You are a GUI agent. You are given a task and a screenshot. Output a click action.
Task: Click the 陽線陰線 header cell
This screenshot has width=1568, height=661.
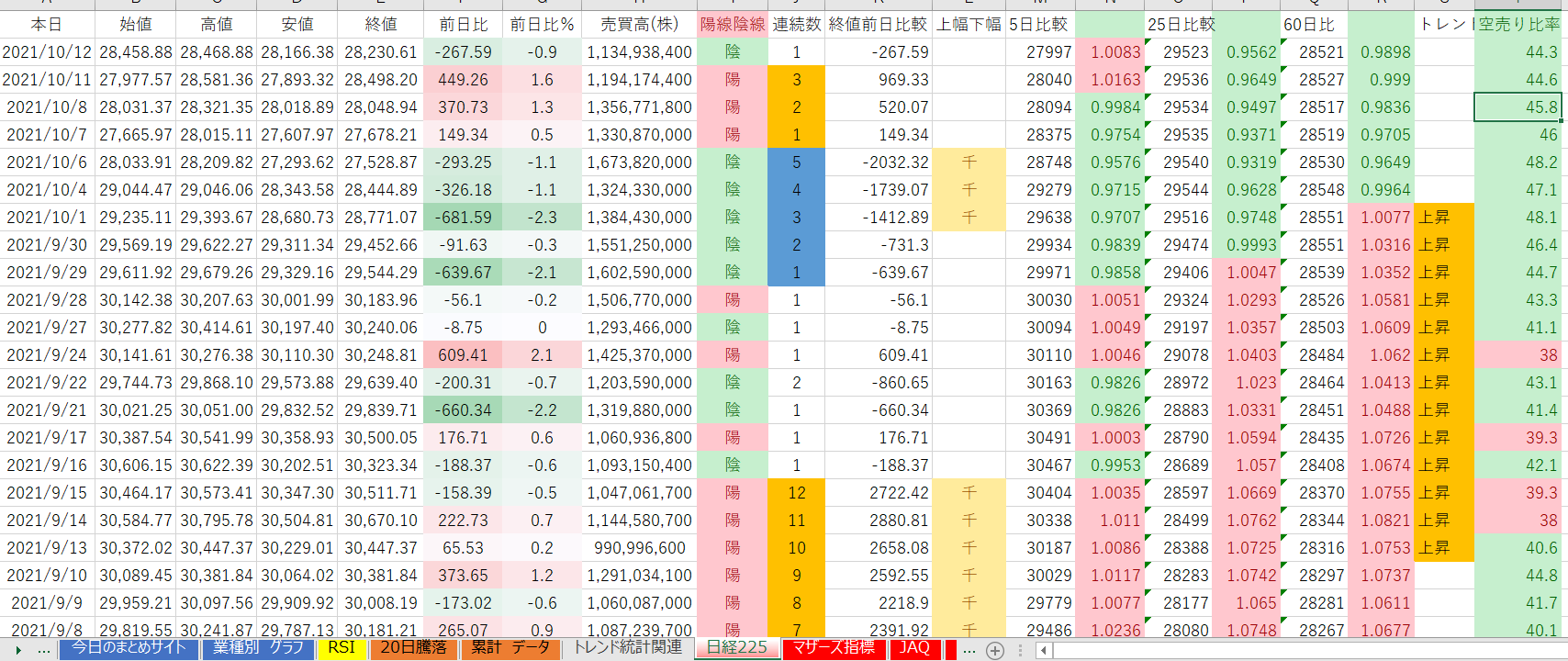point(732,25)
